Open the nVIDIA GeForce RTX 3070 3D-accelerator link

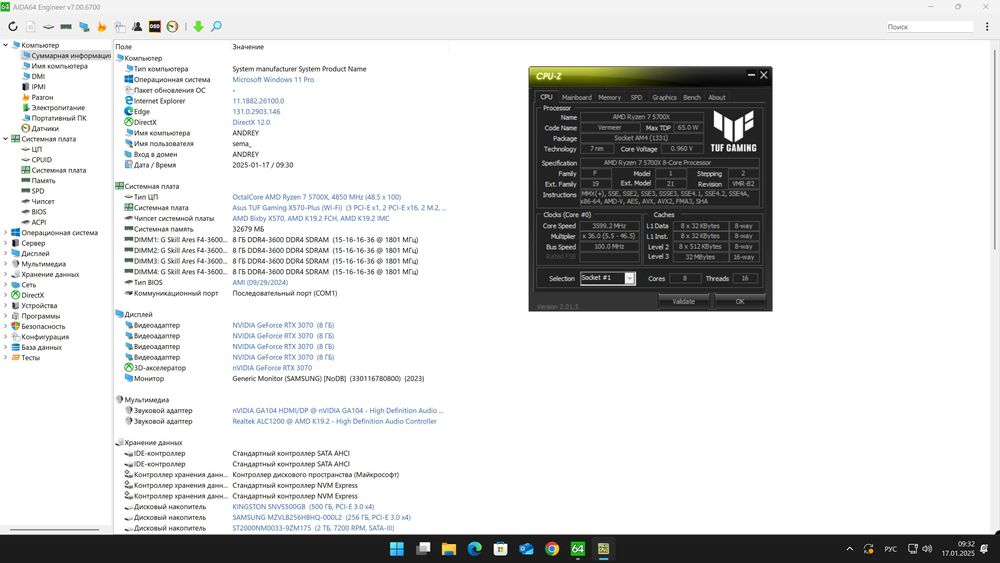coord(272,368)
